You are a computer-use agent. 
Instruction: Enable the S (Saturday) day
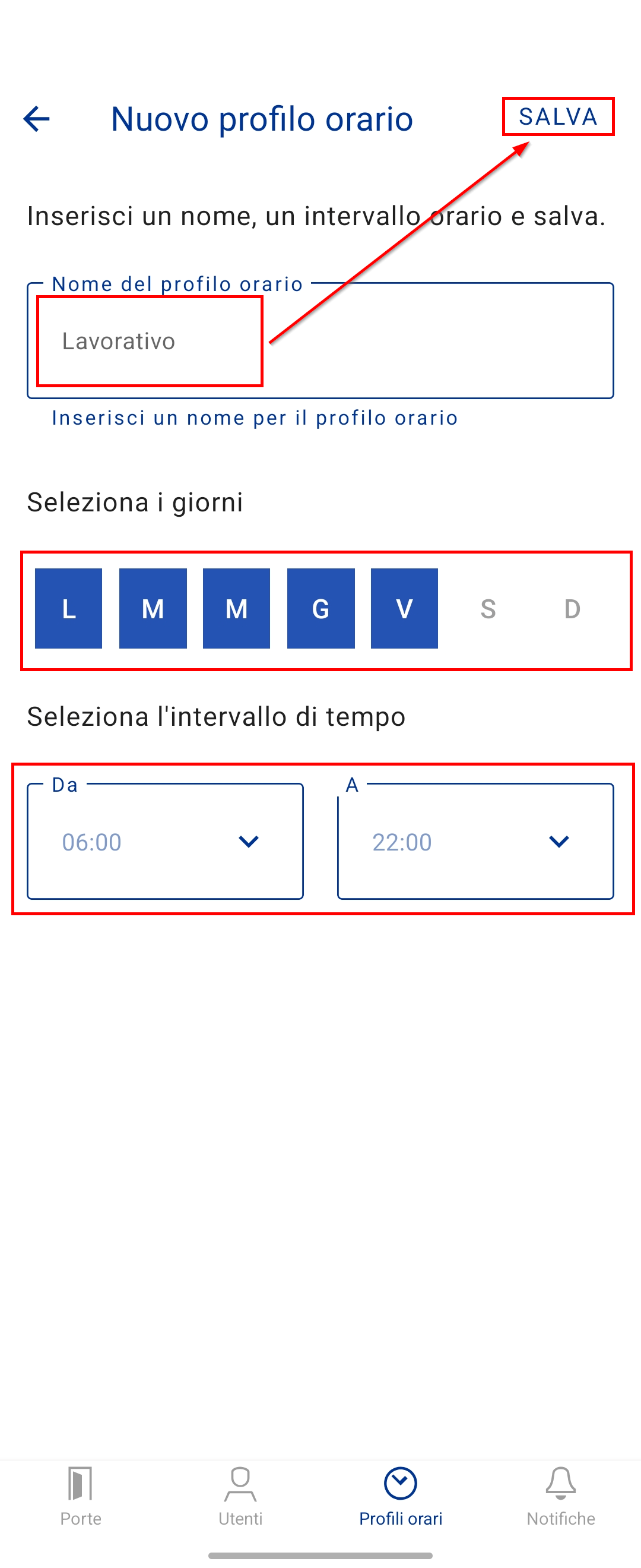tap(488, 608)
